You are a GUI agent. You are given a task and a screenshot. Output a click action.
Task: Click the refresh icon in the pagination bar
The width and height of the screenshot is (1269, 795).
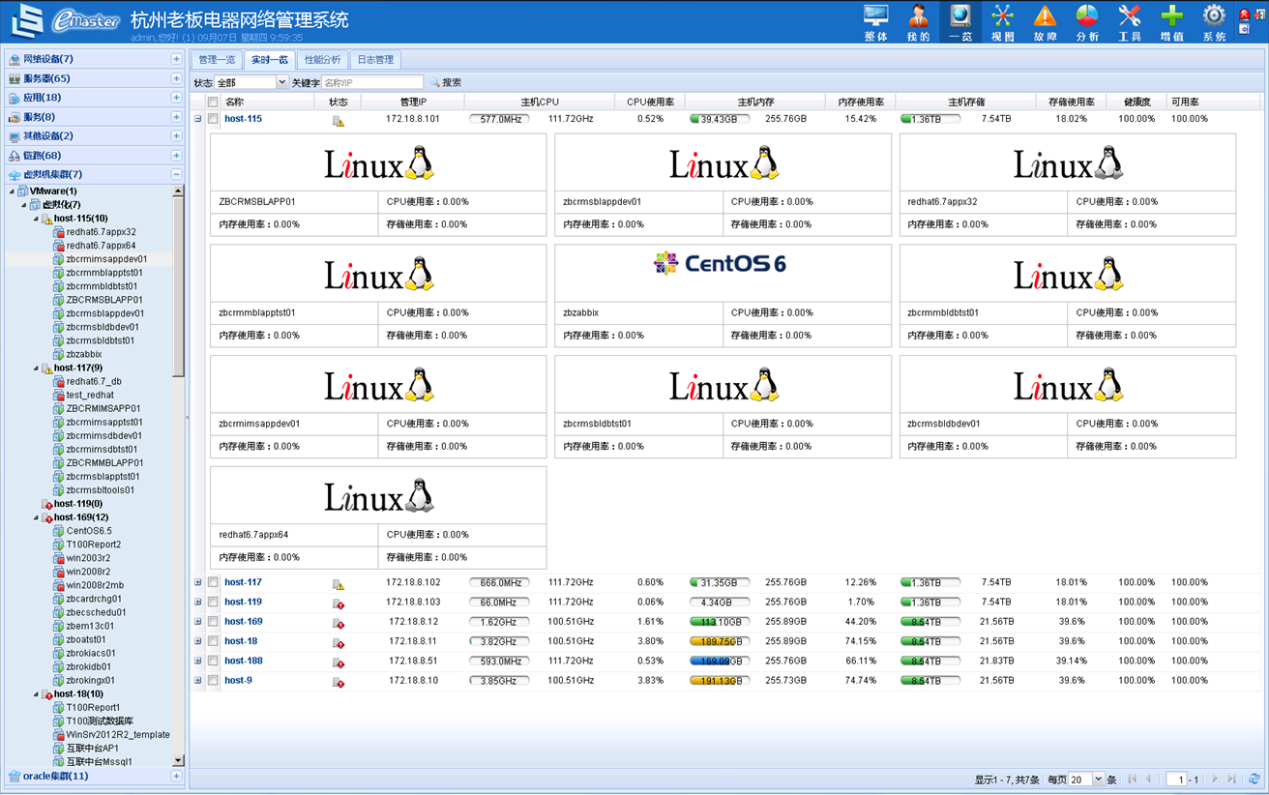tap(1254, 779)
